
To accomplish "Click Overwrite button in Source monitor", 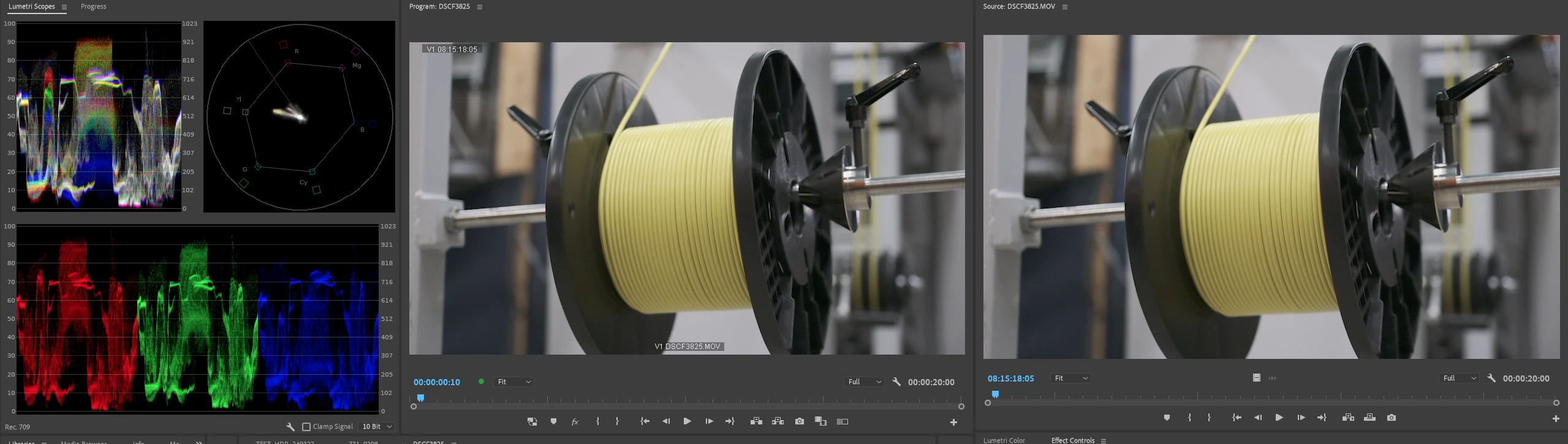I will click(1369, 418).
